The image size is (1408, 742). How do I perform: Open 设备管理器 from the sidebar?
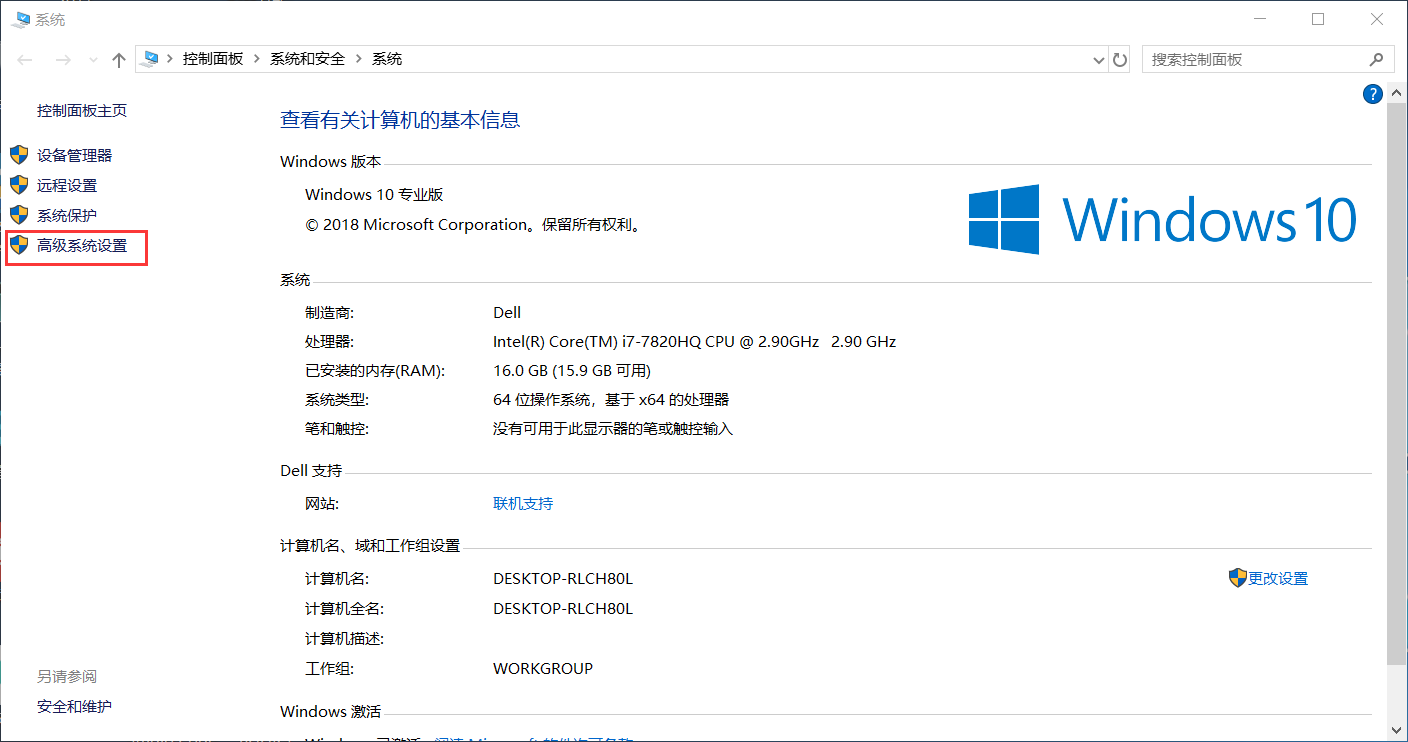pos(75,155)
